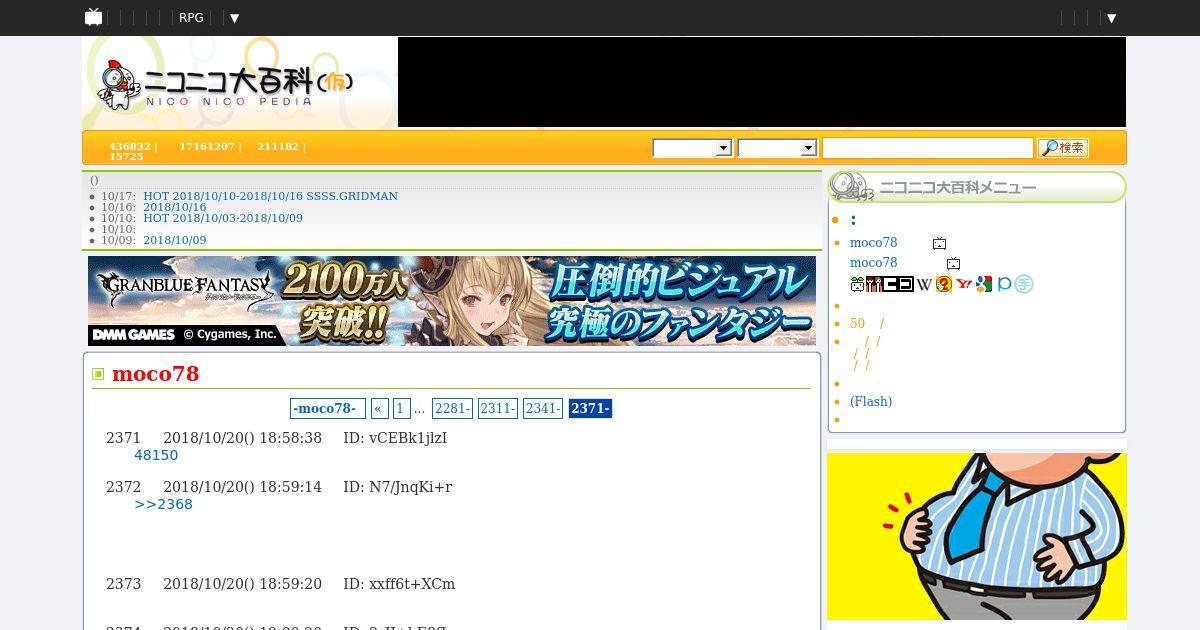The height and width of the screenshot is (630, 1200).
Task: Open the first search category dropdown
Action: coord(692,148)
